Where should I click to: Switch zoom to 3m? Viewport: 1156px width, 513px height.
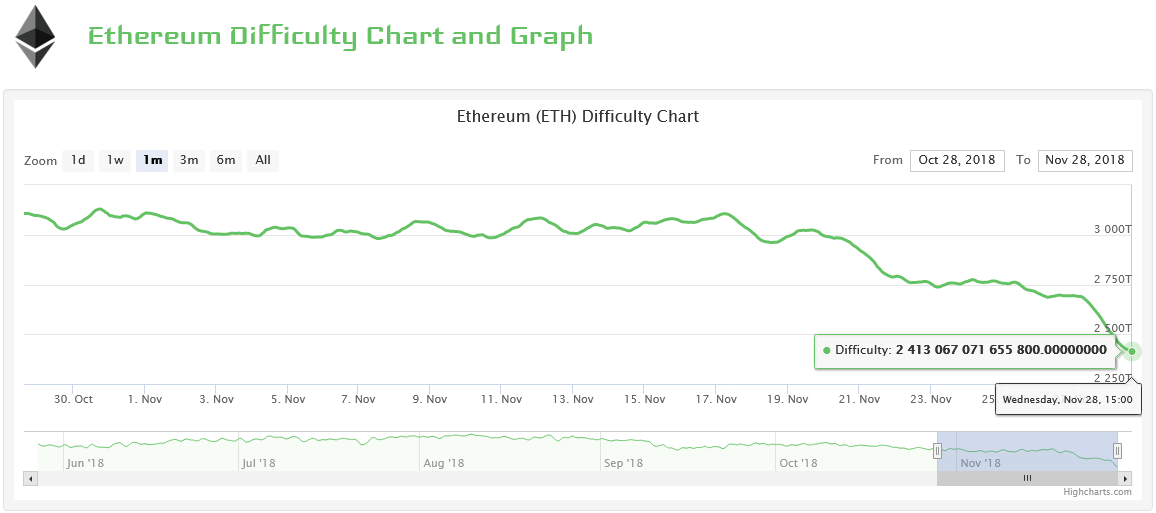[x=189, y=160]
